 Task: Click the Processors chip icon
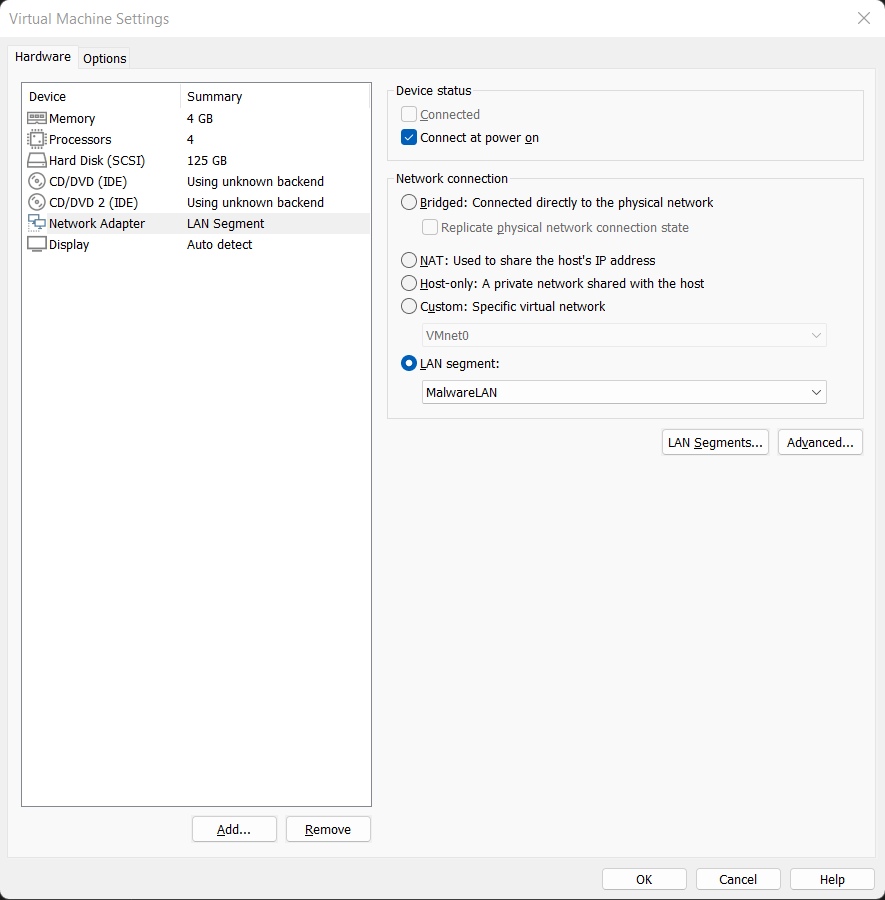tap(37, 139)
